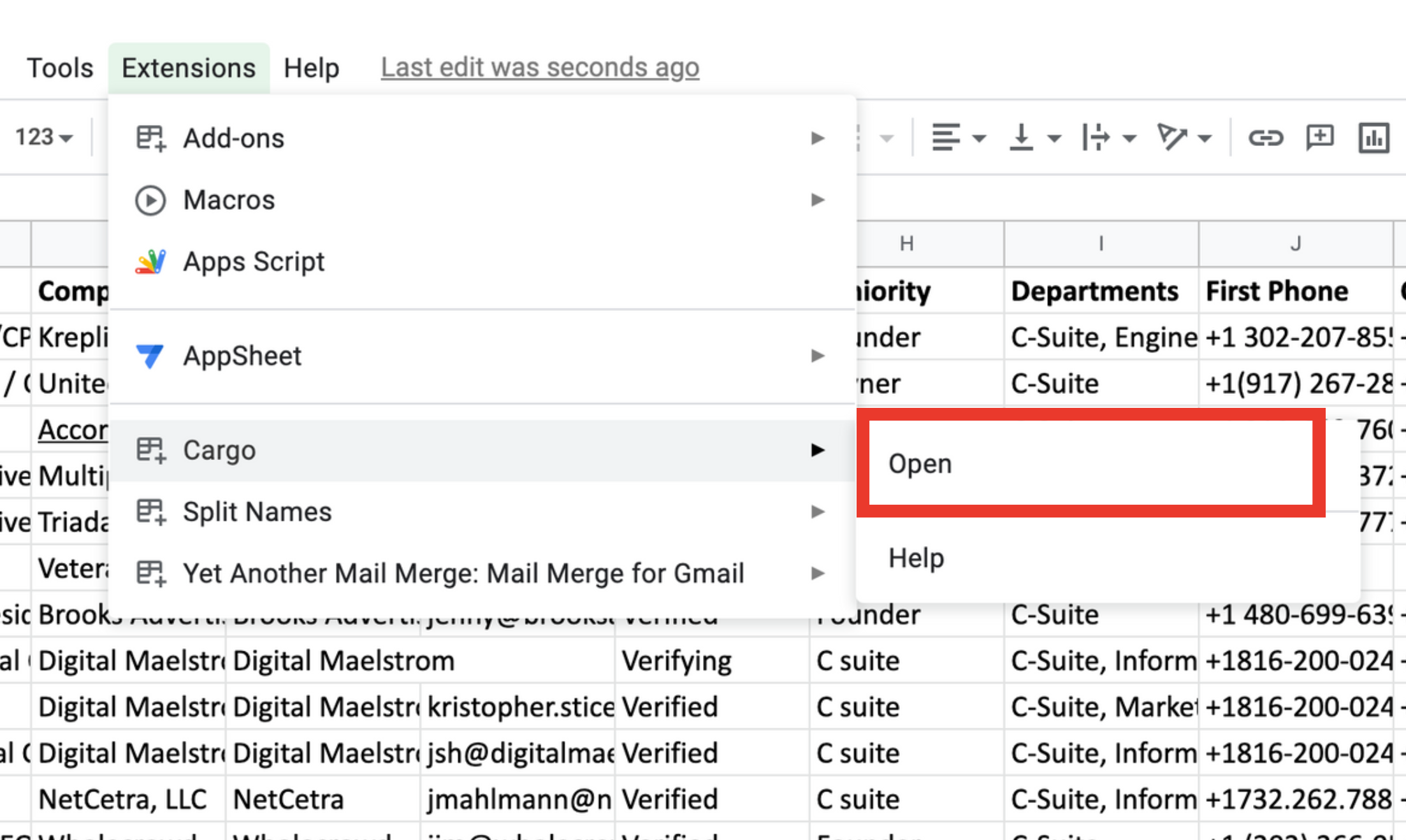Viewport: 1406px width, 840px height.
Task: Click cell '+1(917) 267-28' phone number
Action: [x=1296, y=383]
